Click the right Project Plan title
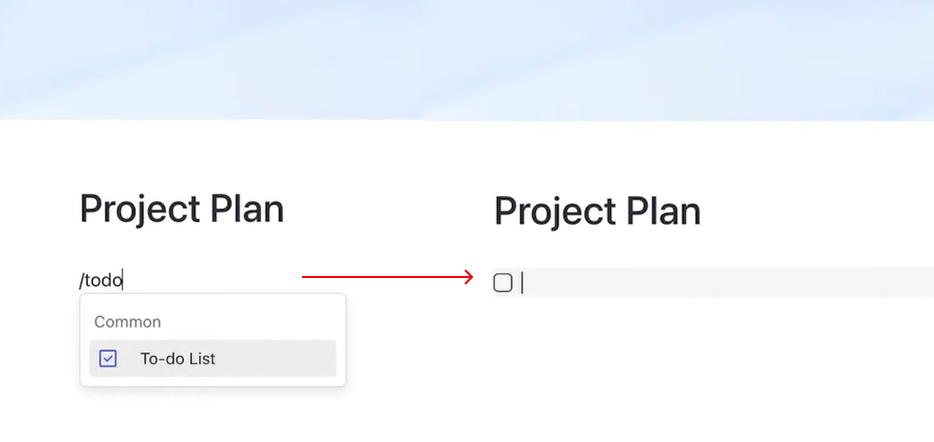Image resolution: width=934 pixels, height=442 pixels. pyautogui.click(x=597, y=212)
